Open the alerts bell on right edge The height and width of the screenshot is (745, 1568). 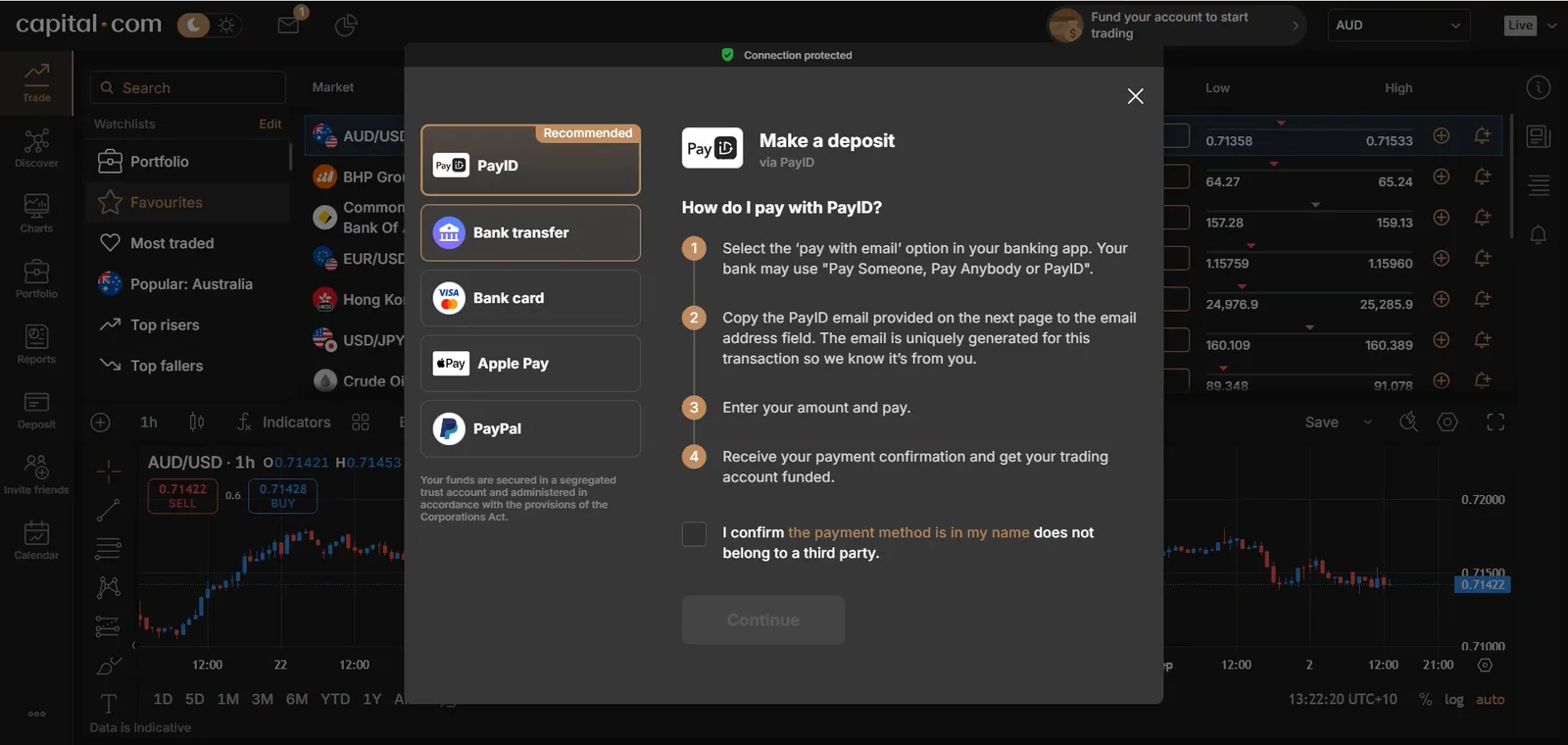[x=1539, y=235]
